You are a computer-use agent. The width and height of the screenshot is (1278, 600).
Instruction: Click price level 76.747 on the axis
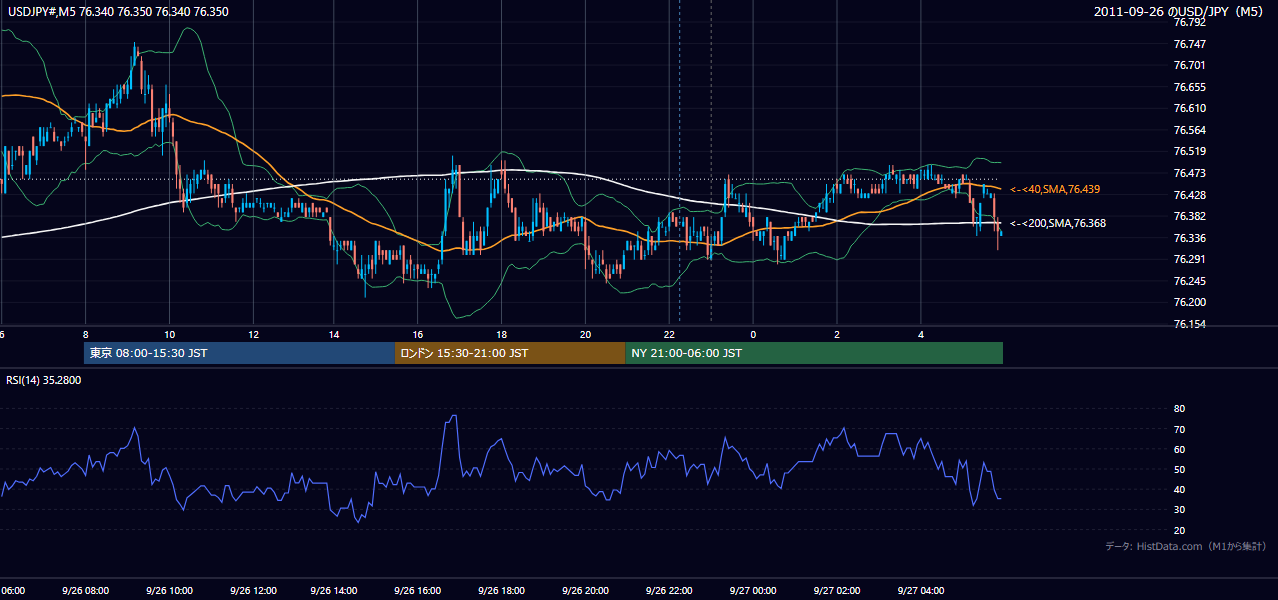1190,44
